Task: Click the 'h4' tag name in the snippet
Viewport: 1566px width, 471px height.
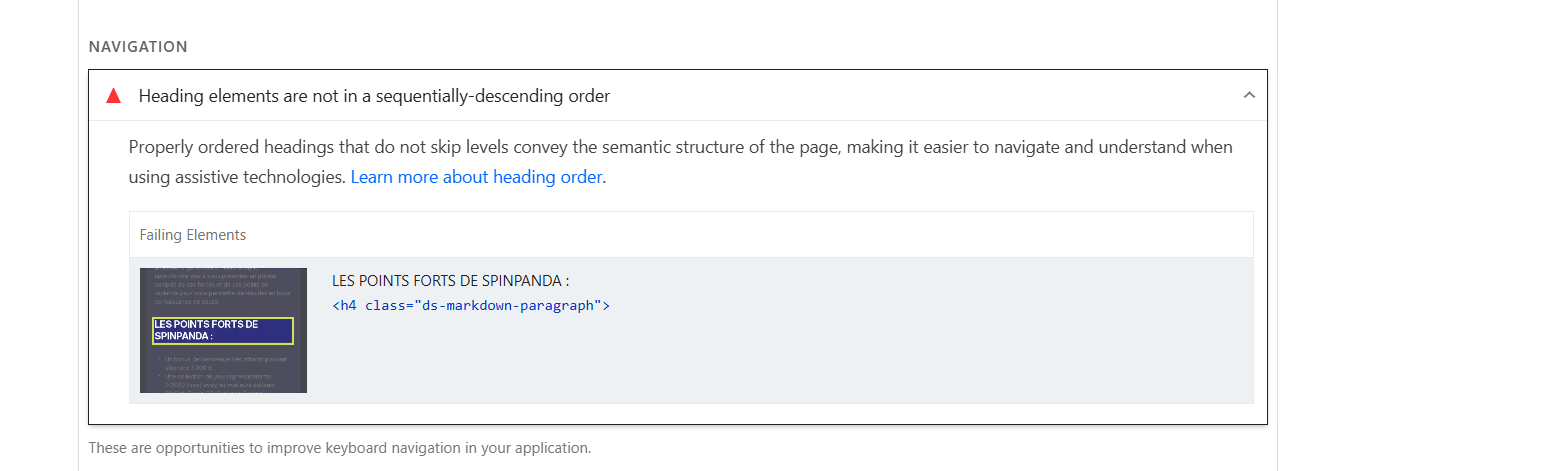Action: click(348, 305)
